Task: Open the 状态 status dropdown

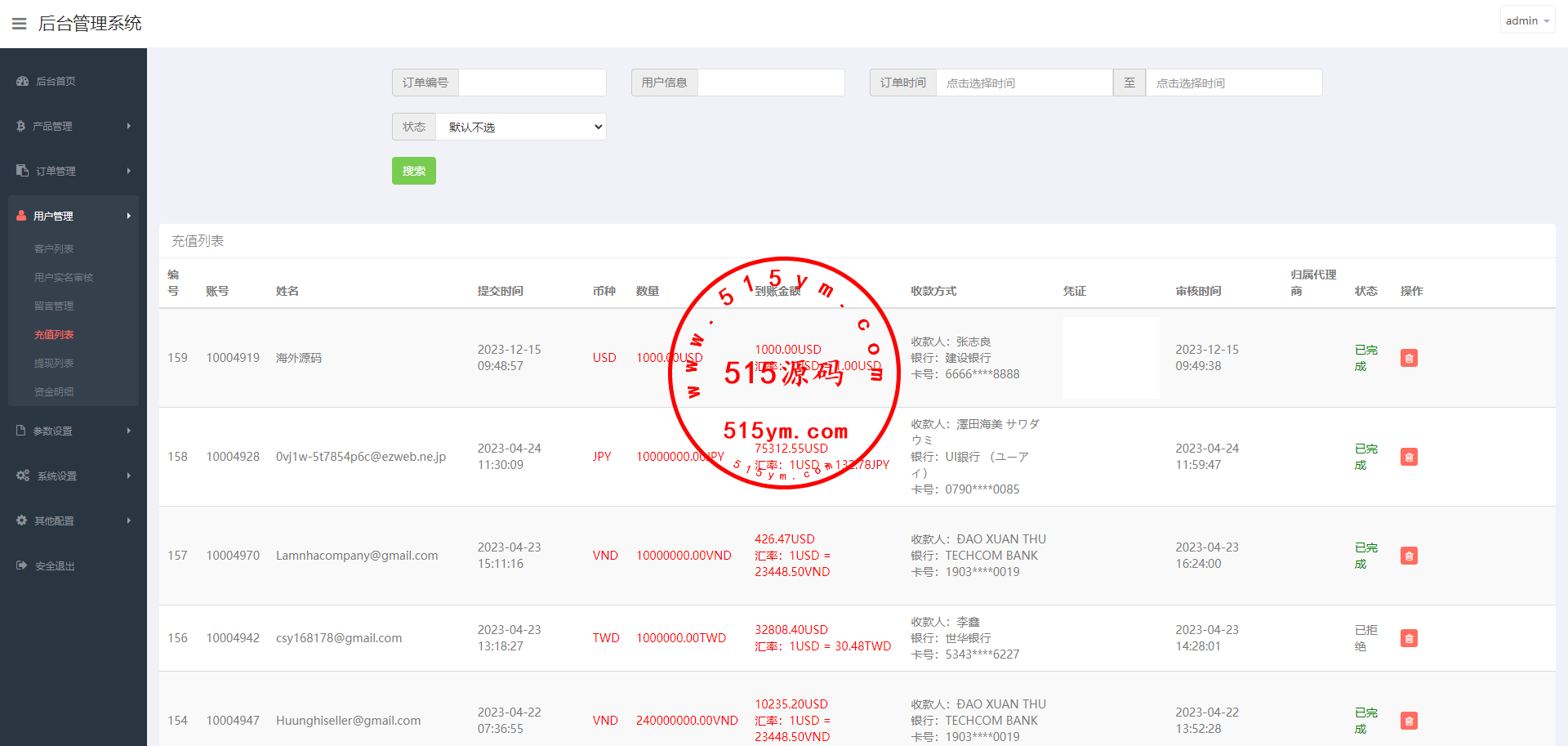Action: pyautogui.click(x=521, y=127)
